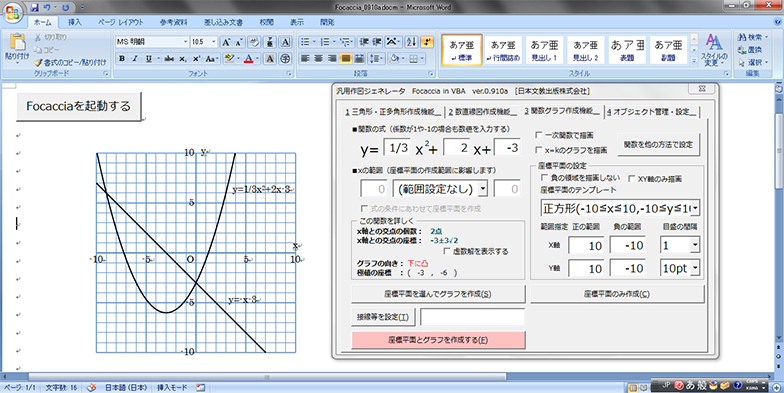Apply subscript formatting
The height and width of the screenshot is (393, 784).
(183, 58)
